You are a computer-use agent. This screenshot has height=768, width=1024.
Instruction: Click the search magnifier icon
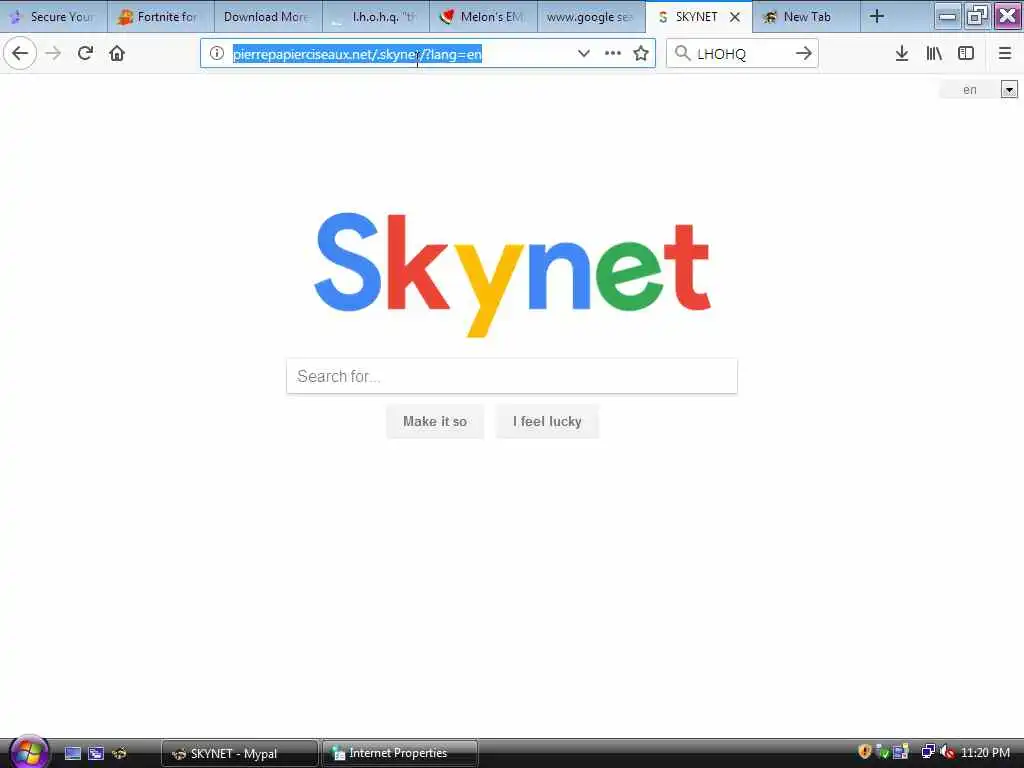682,54
